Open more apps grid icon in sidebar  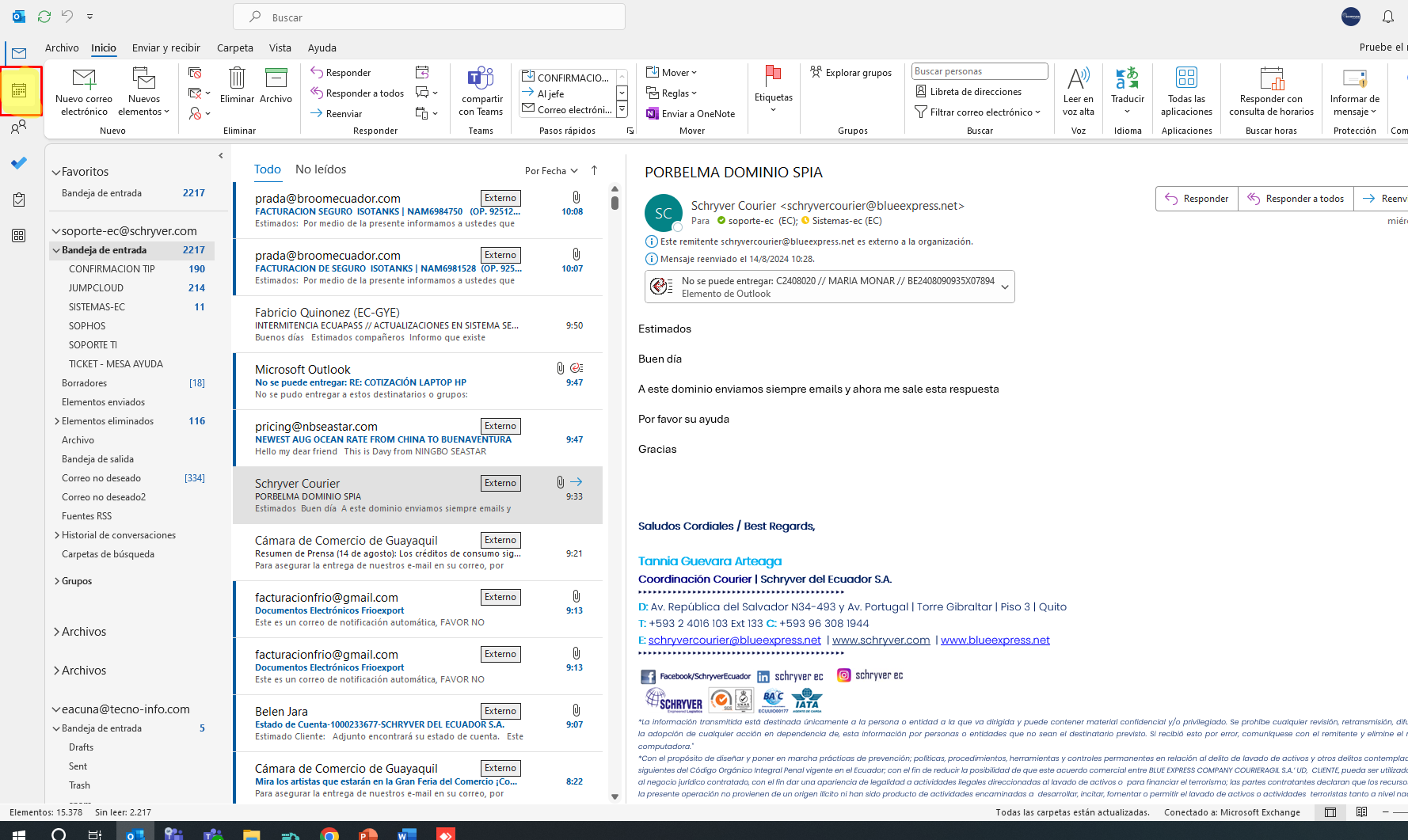click(19, 236)
